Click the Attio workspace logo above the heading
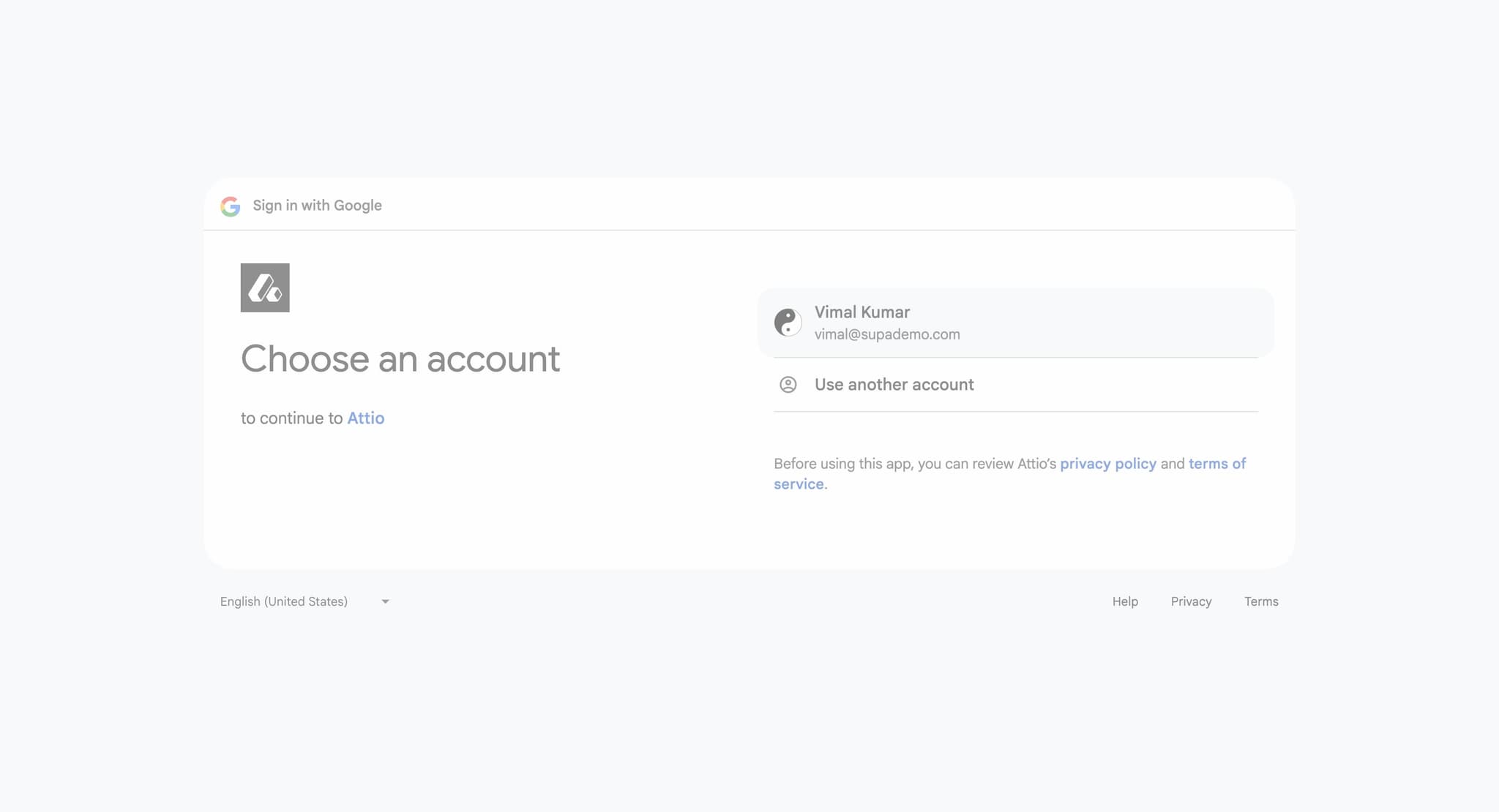Image resolution: width=1499 pixels, height=812 pixels. point(265,287)
